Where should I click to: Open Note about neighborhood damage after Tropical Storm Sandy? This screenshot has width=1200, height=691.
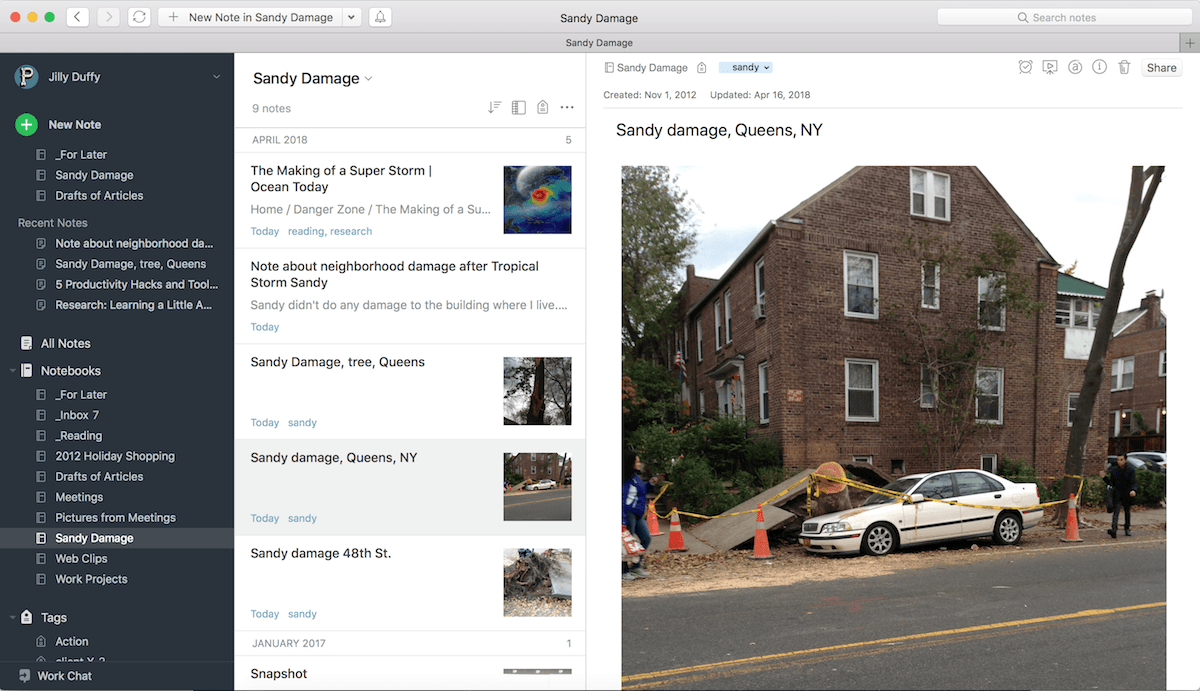click(x=410, y=296)
